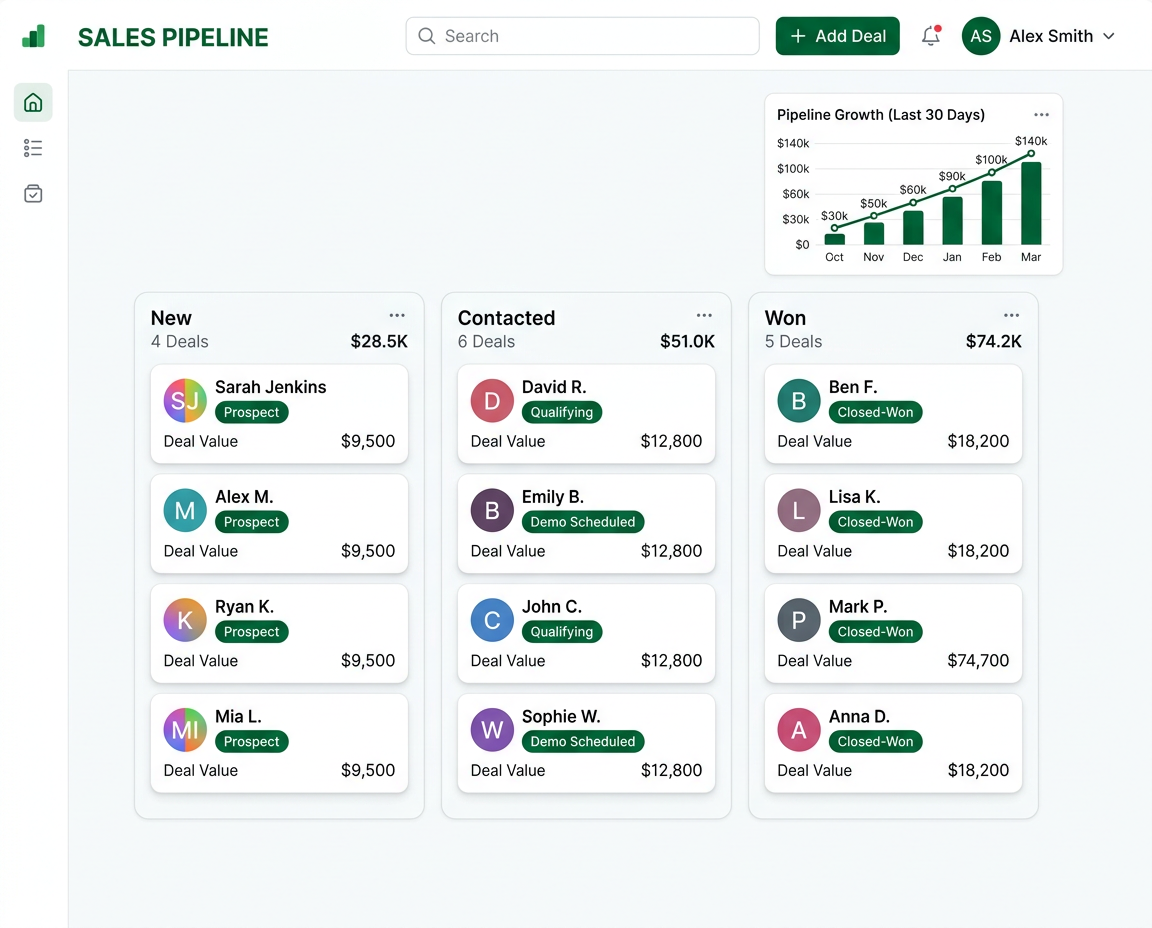The image size is (1152, 928).
Task: Click the Won column $74.2K total
Action: [993, 342]
